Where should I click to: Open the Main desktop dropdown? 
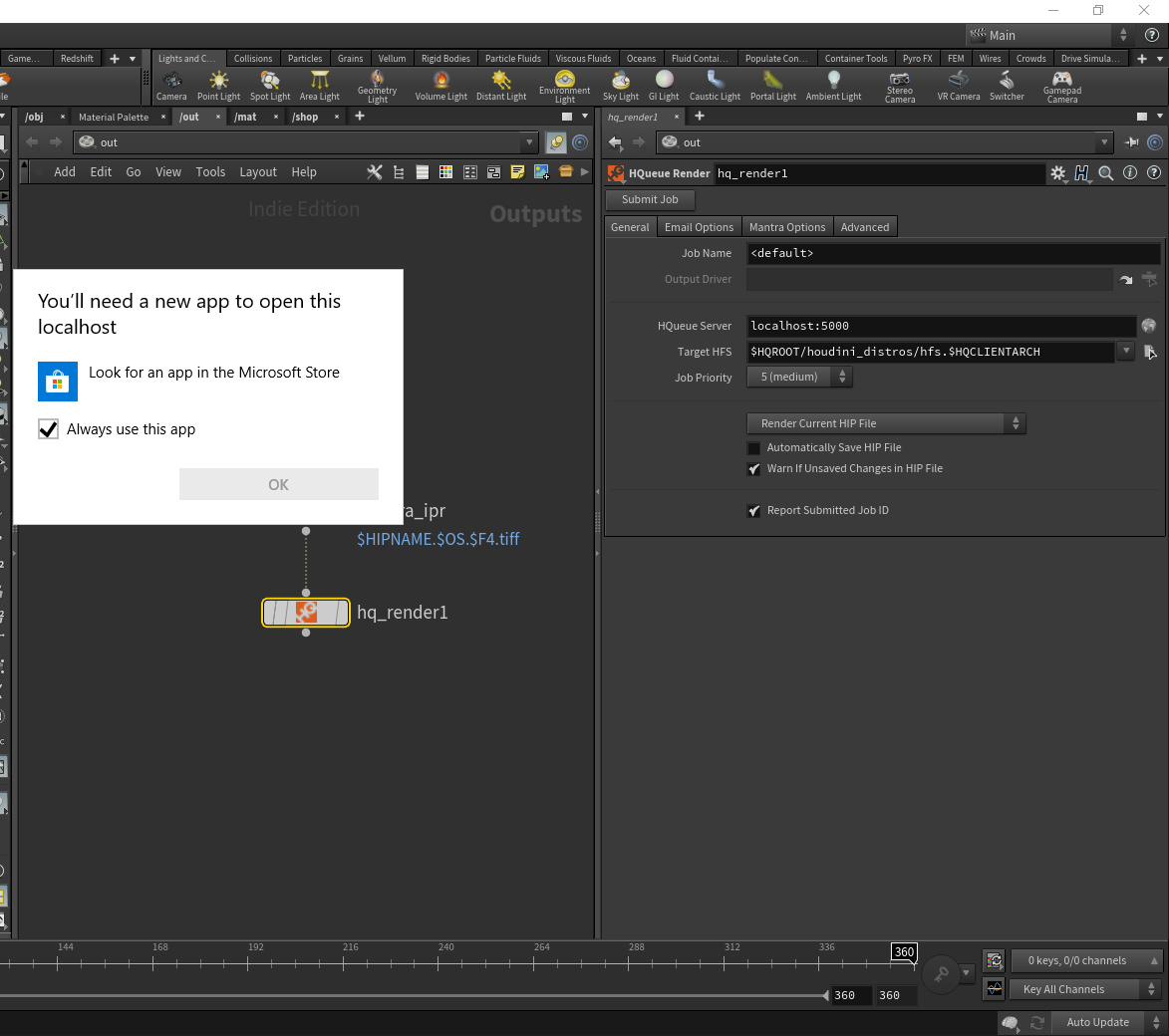point(1048,35)
